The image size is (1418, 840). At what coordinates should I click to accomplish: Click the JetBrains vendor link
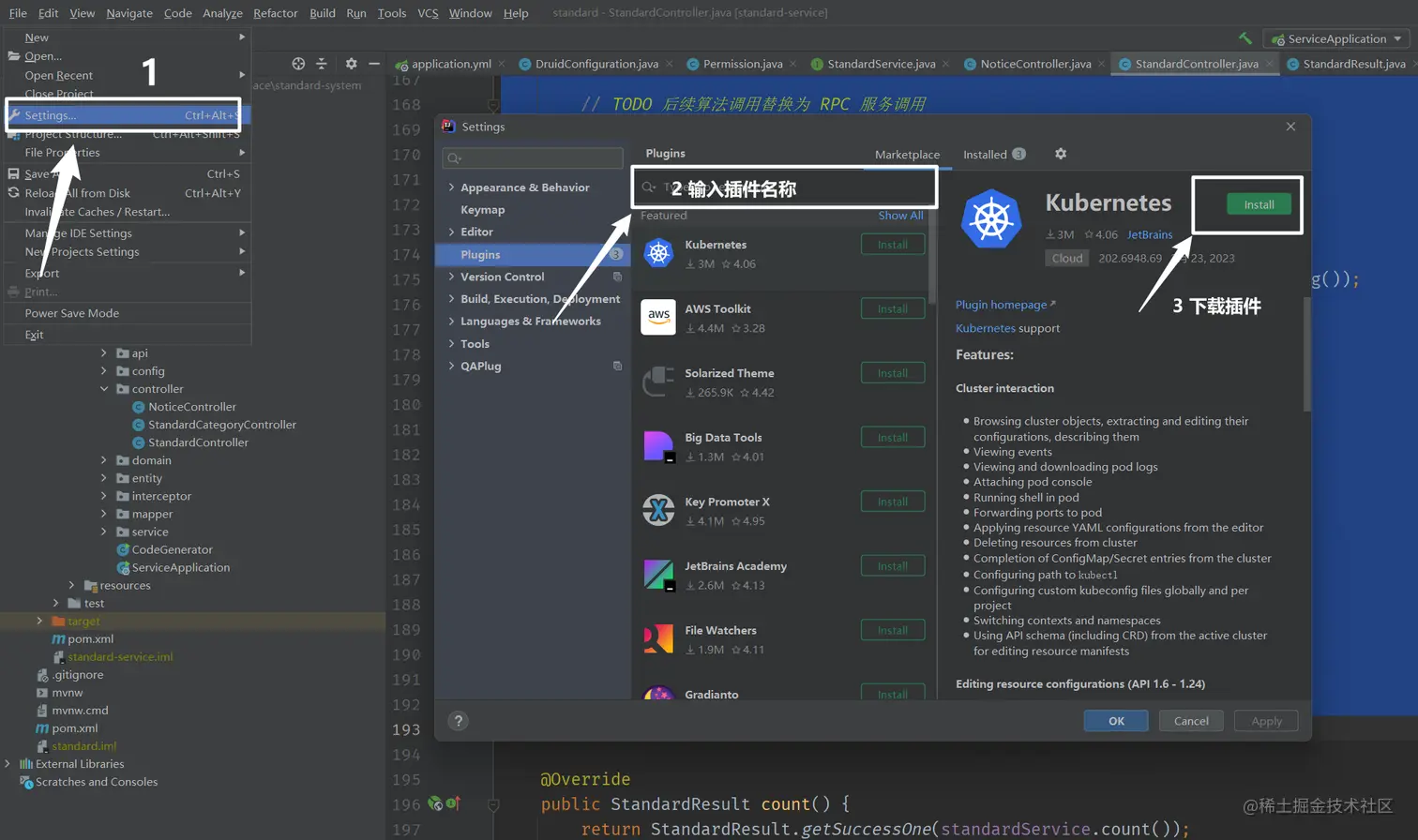pyautogui.click(x=1150, y=234)
